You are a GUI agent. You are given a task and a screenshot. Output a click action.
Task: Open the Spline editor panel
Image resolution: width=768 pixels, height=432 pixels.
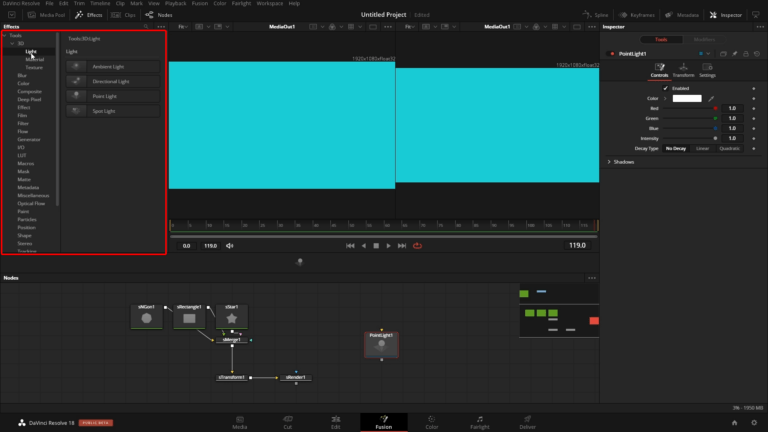(596, 15)
